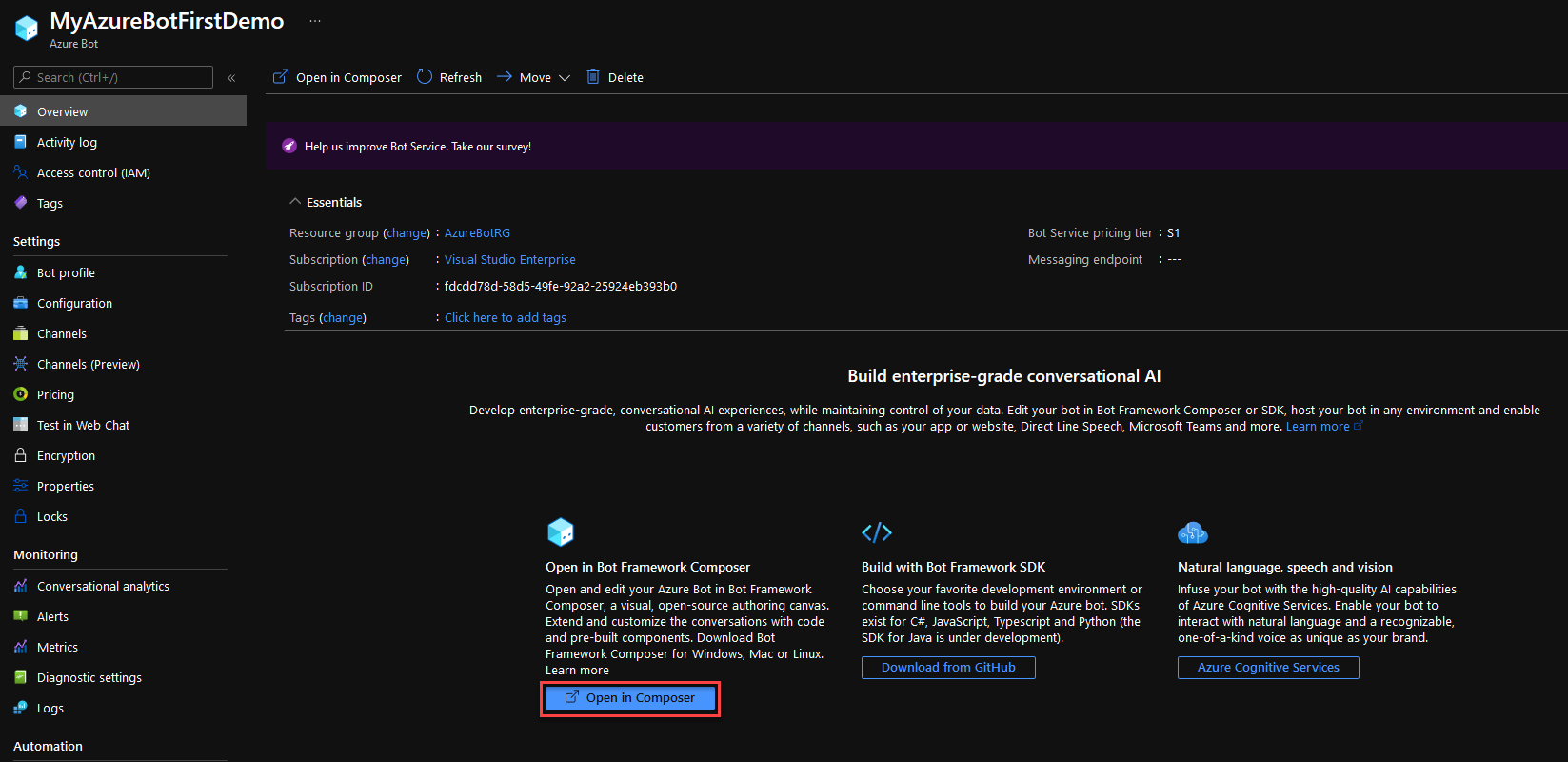Click the Settings section heading
The image size is (1568, 762).
click(36, 241)
